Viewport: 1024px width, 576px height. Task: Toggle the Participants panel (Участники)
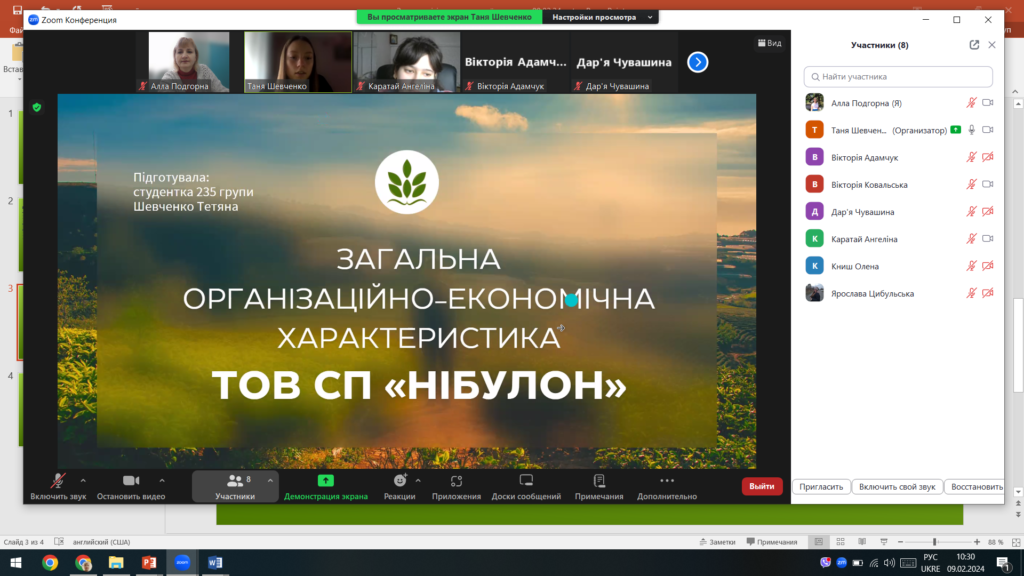coord(234,487)
